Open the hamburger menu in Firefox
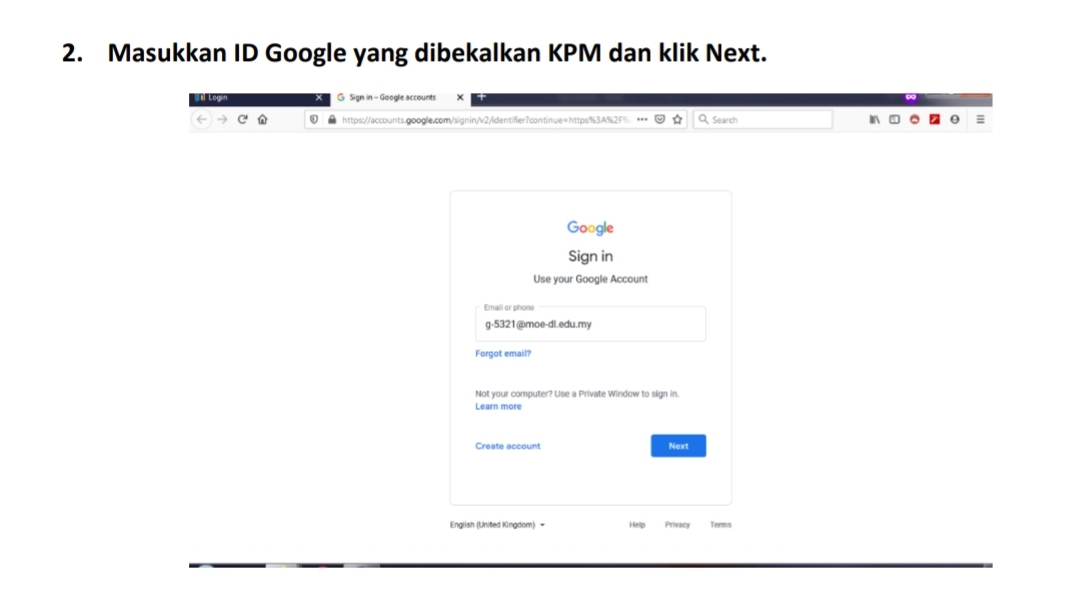The image size is (1080, 605). click(x=979, y=119)
